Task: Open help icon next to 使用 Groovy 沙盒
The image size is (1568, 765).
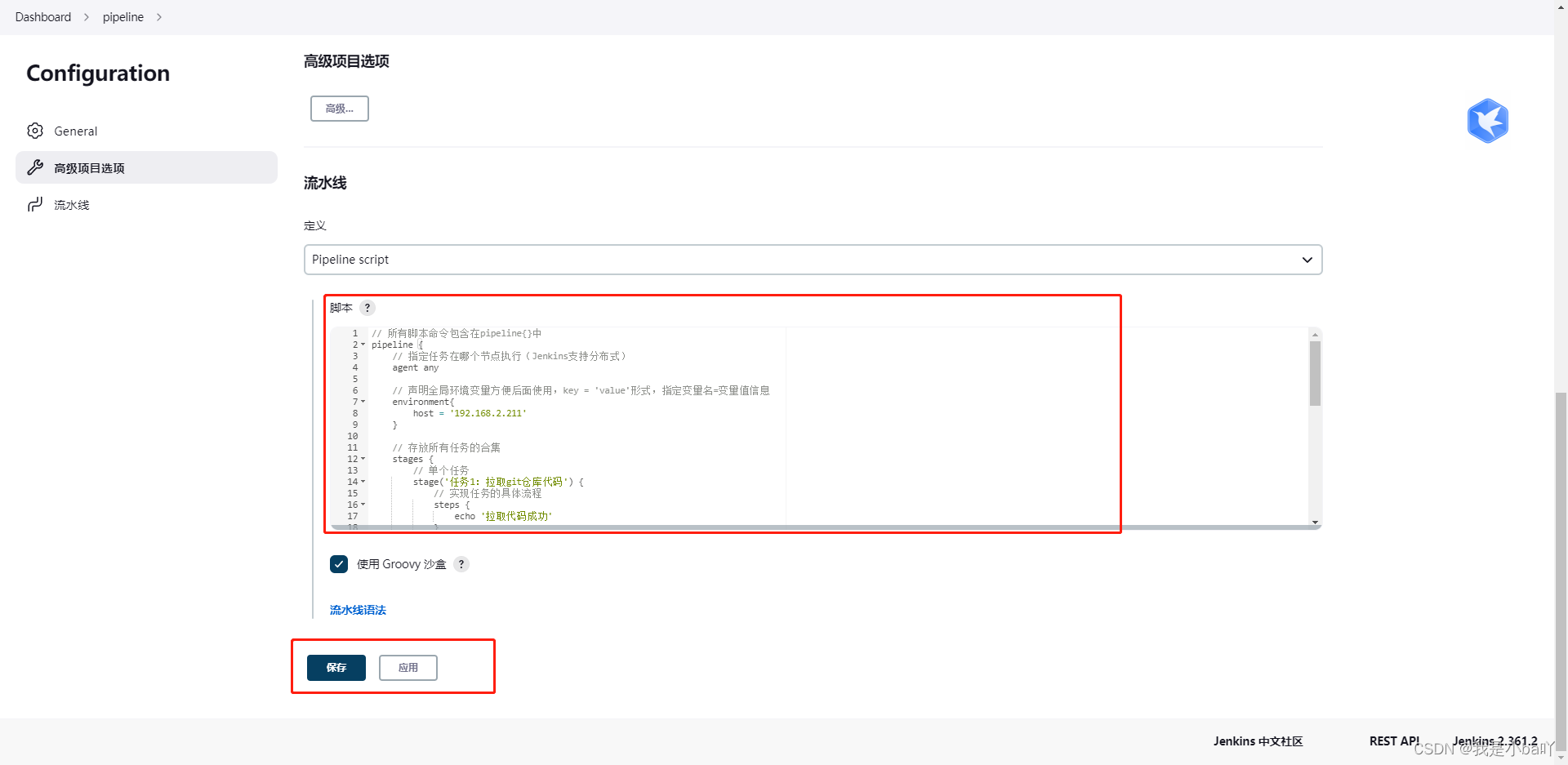Action: click(x=461, y=564)
